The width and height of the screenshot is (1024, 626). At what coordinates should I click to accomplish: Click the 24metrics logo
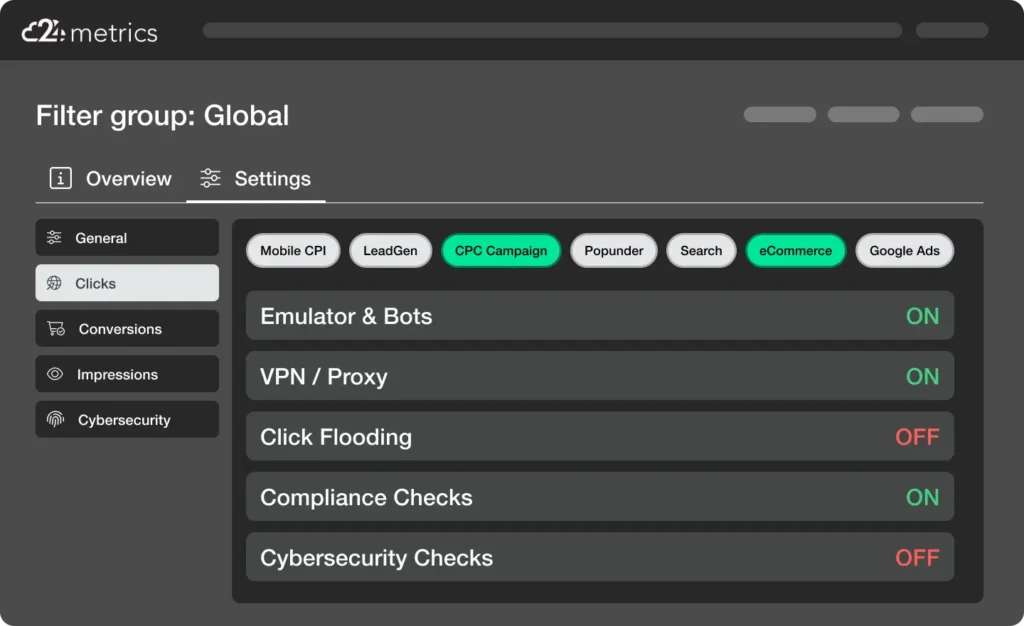[x=89, y=31]
